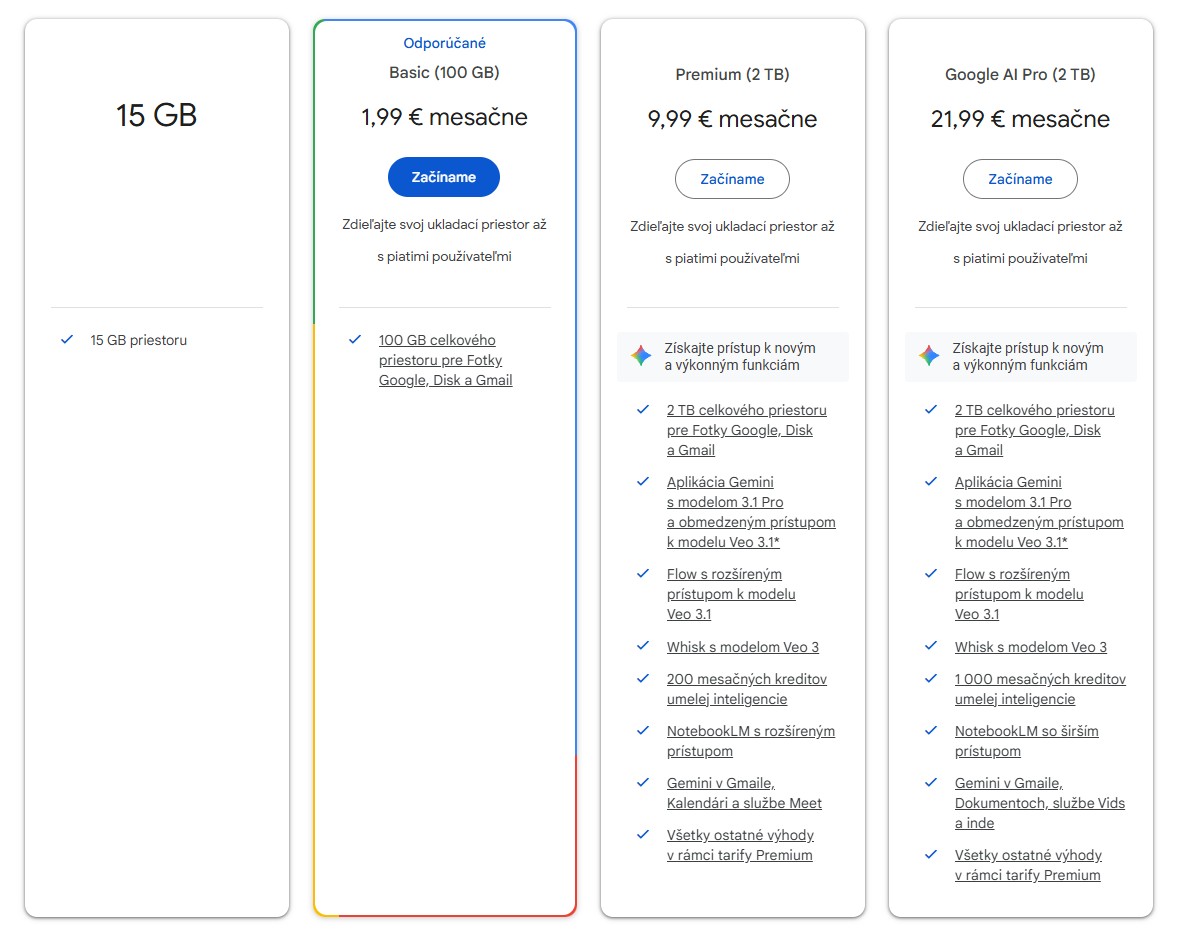The height and width of the screenshot is (930, 1180).
Task: Click the checkmark beside 'Gemini v Gmaile, Kalendári'
Action: [643, 783]
